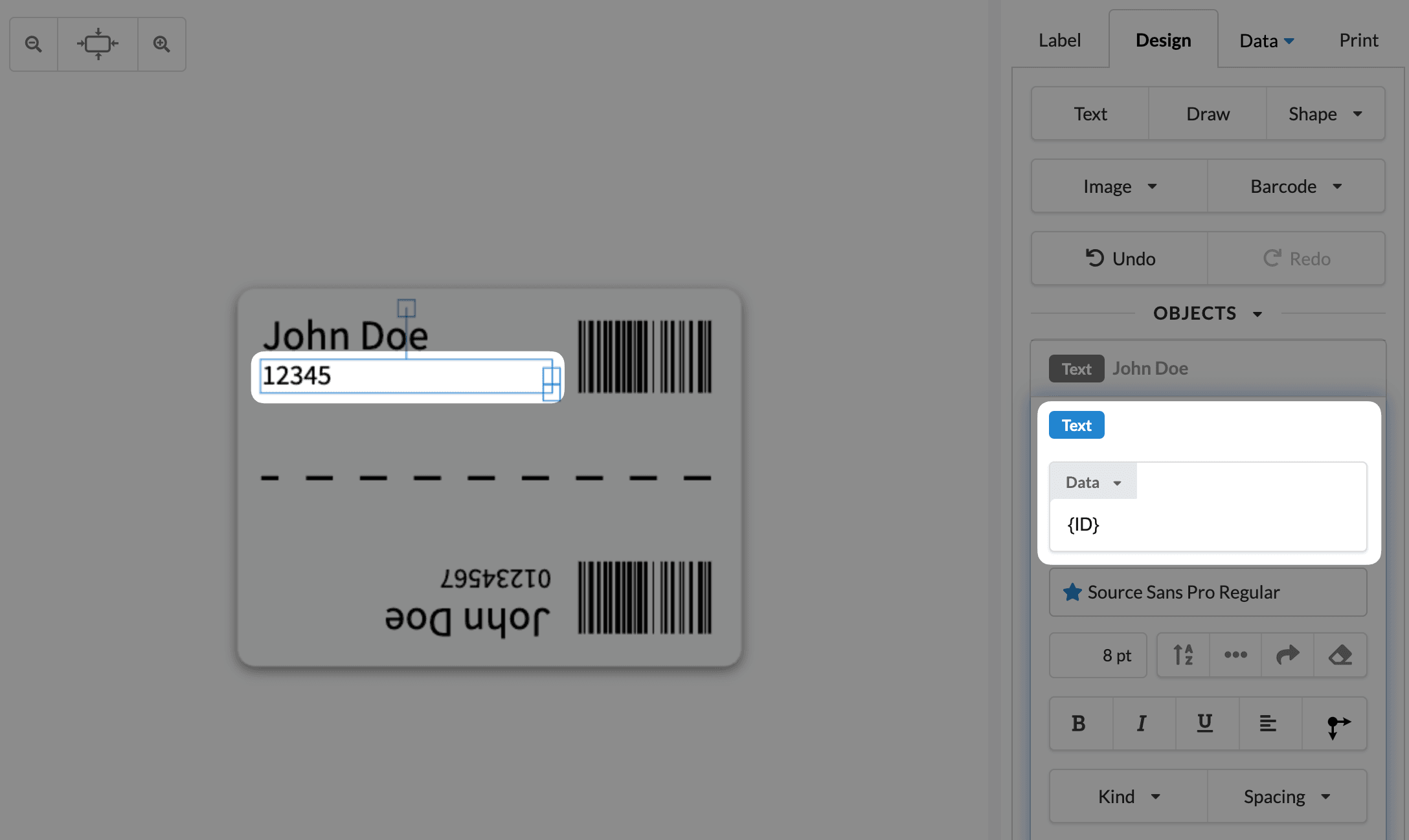Viewport: 1409px width, 840px height.
Task: Click the {ID} data field
Action: [x=1082, y=525]
